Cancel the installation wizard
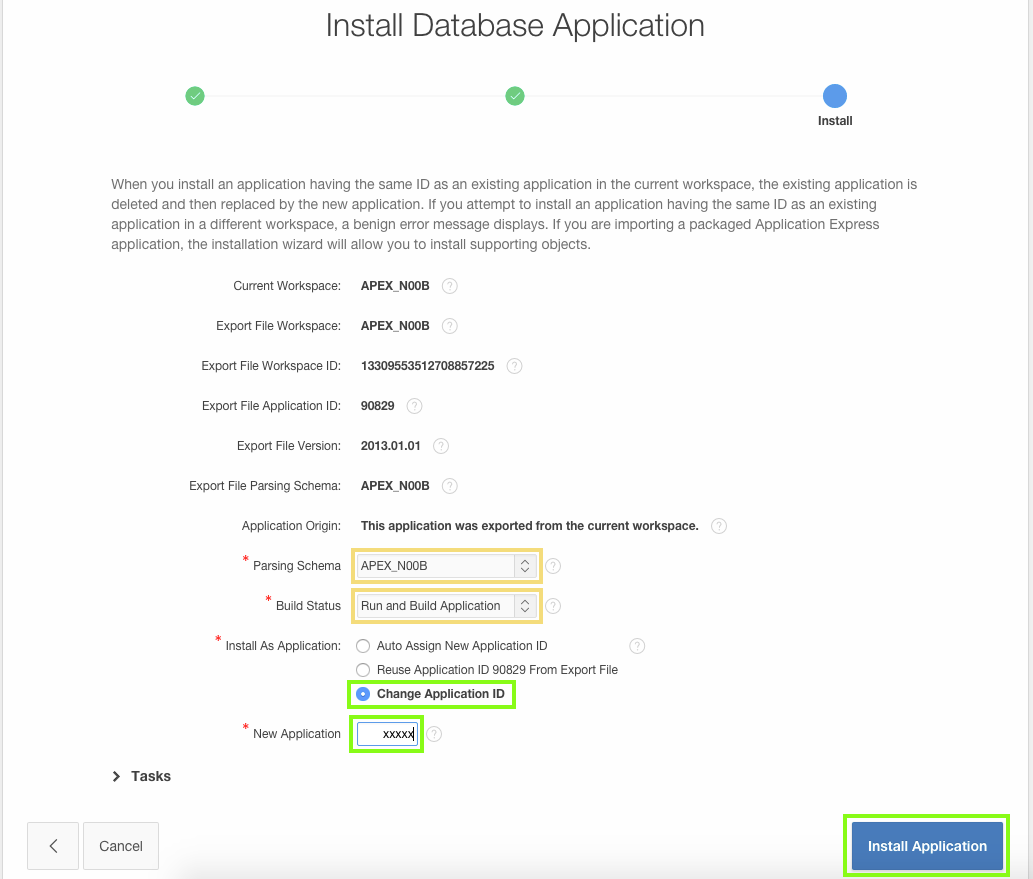The height and width of the screenshot is (879, 1033). click(x=120, y=845)
